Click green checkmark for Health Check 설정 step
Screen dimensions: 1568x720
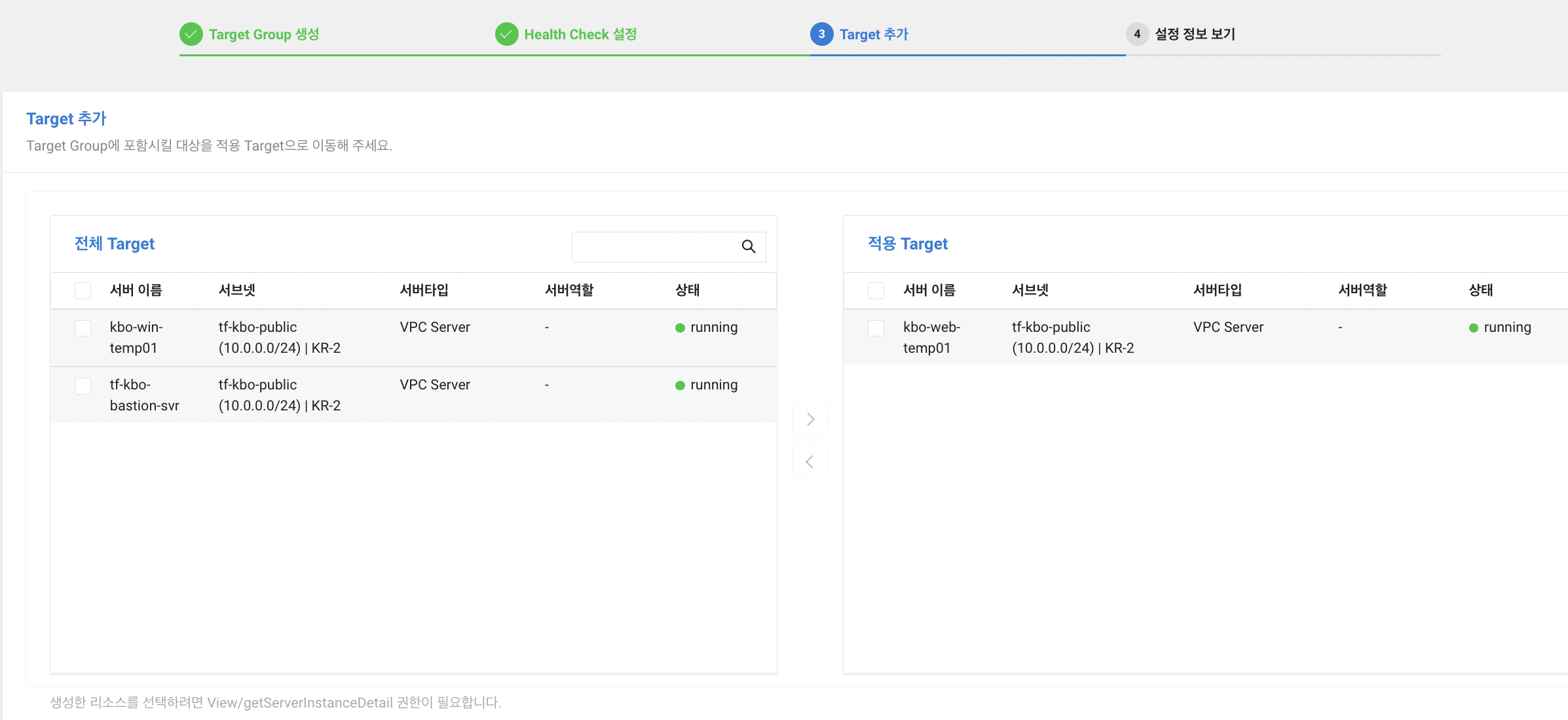[x=506, y=34]
